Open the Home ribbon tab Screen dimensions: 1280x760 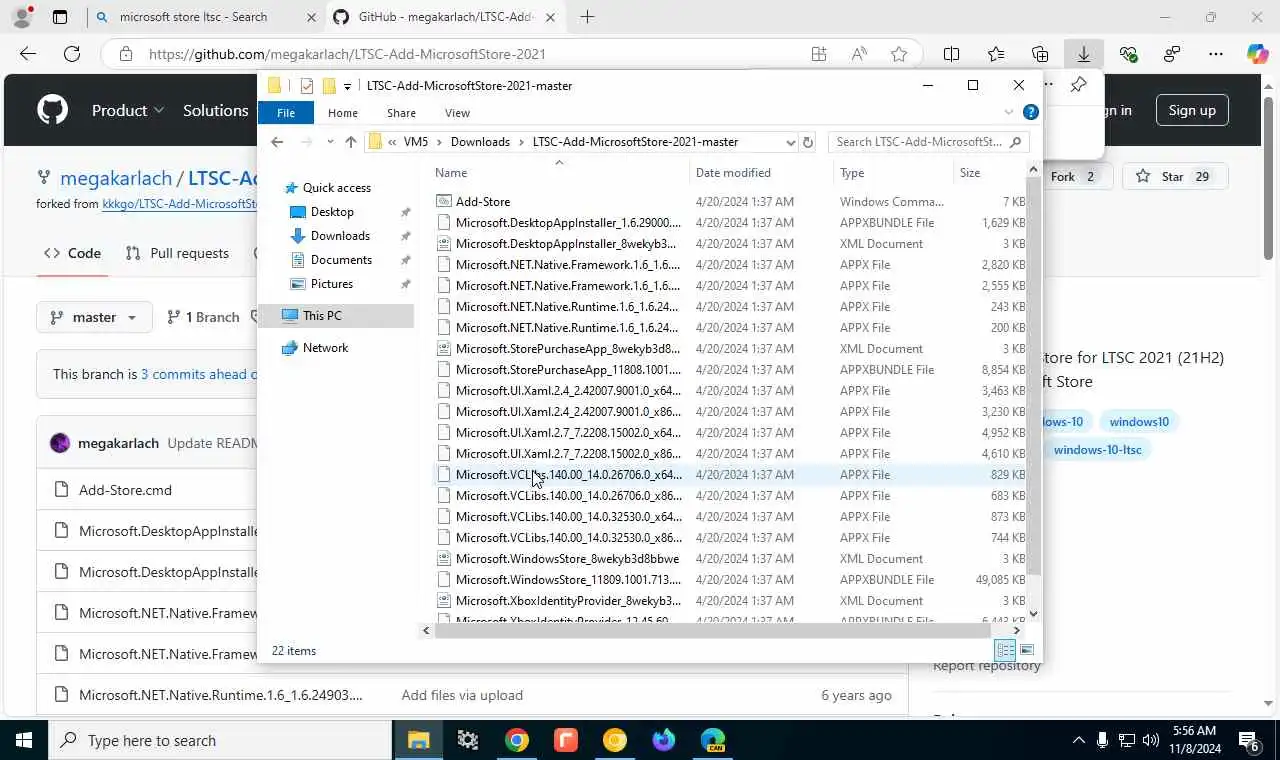coord(343,113)
